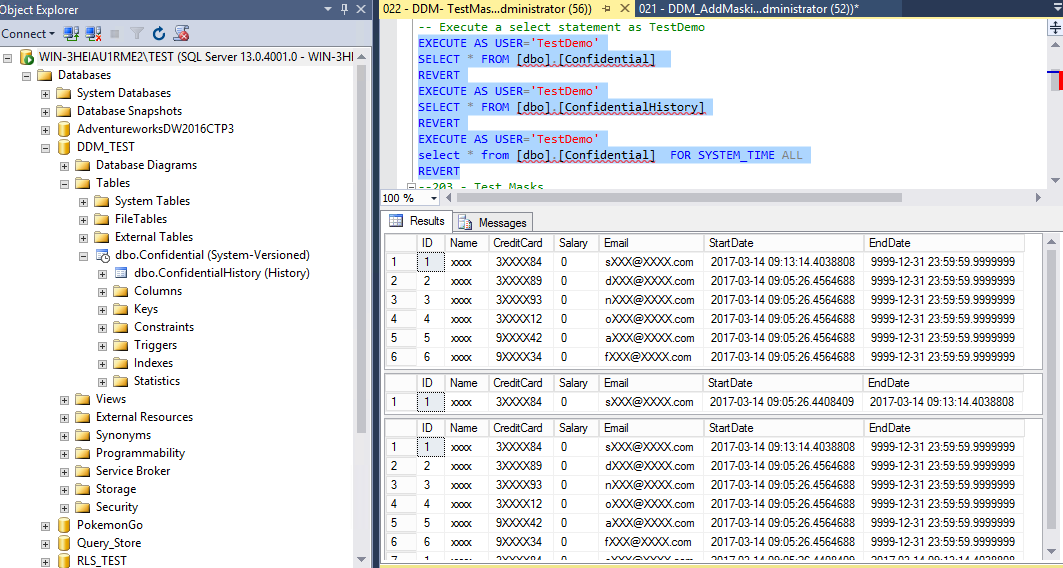This screenshot has width=1063, height=568.
Task: Click the CreditCard column header in first grid
Action: [x=519, y=243]
